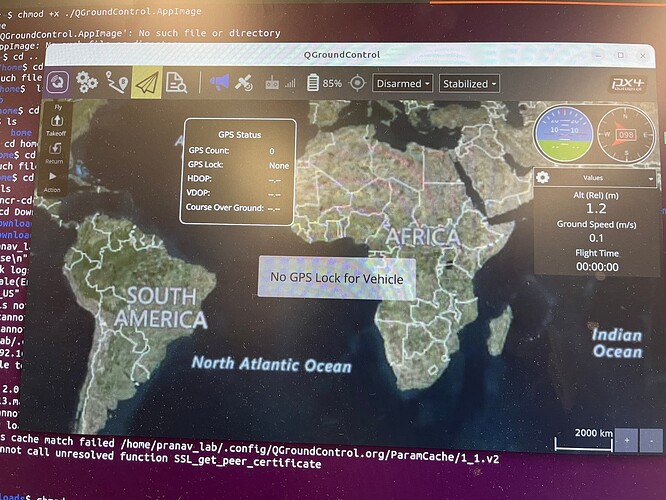Image resolution: width=666 pixels, height=500 pixels.
Task: Click the Ground Speed value 0.1
Action: pyautogui.click(x=596, y=238)
